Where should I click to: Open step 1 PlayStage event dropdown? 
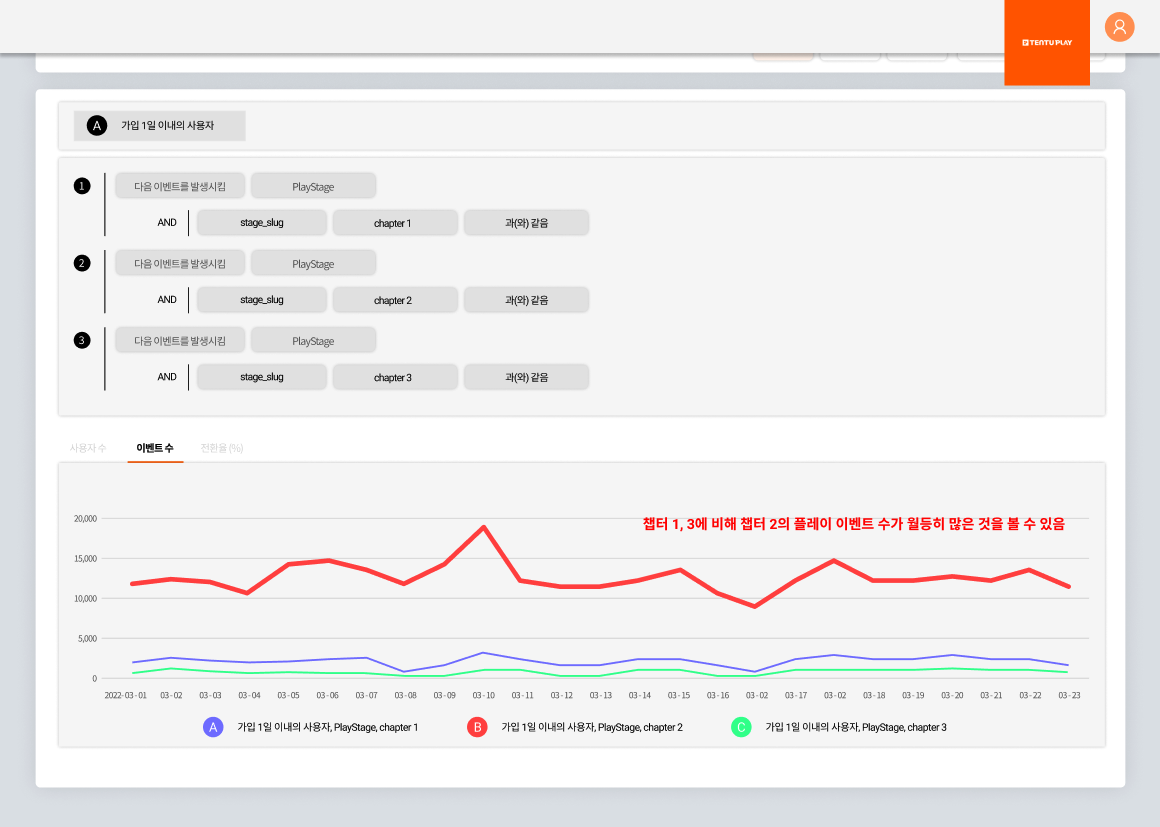(x=313, y=186)
